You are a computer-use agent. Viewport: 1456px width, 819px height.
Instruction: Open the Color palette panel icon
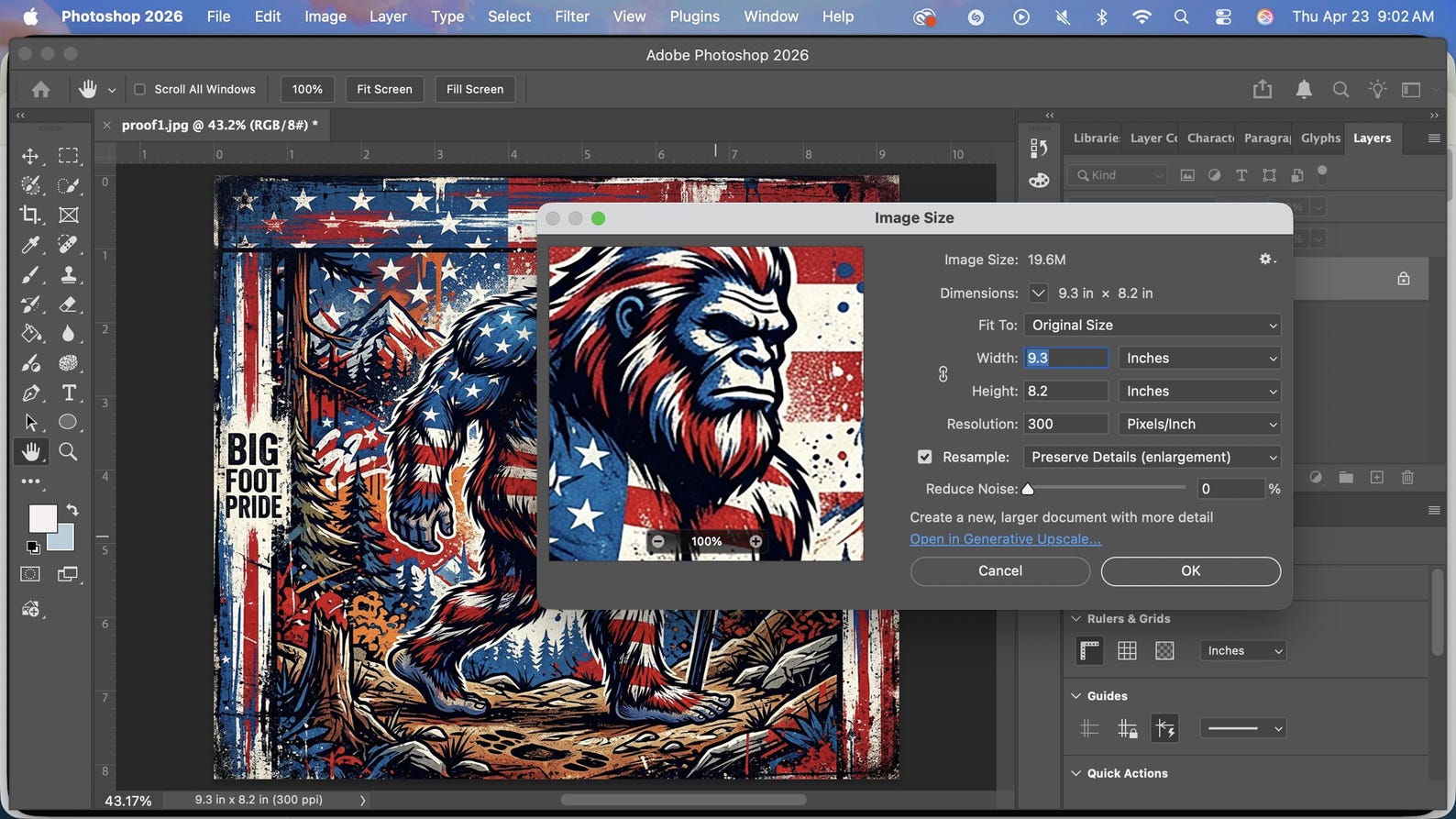[x=1038, y=180]
